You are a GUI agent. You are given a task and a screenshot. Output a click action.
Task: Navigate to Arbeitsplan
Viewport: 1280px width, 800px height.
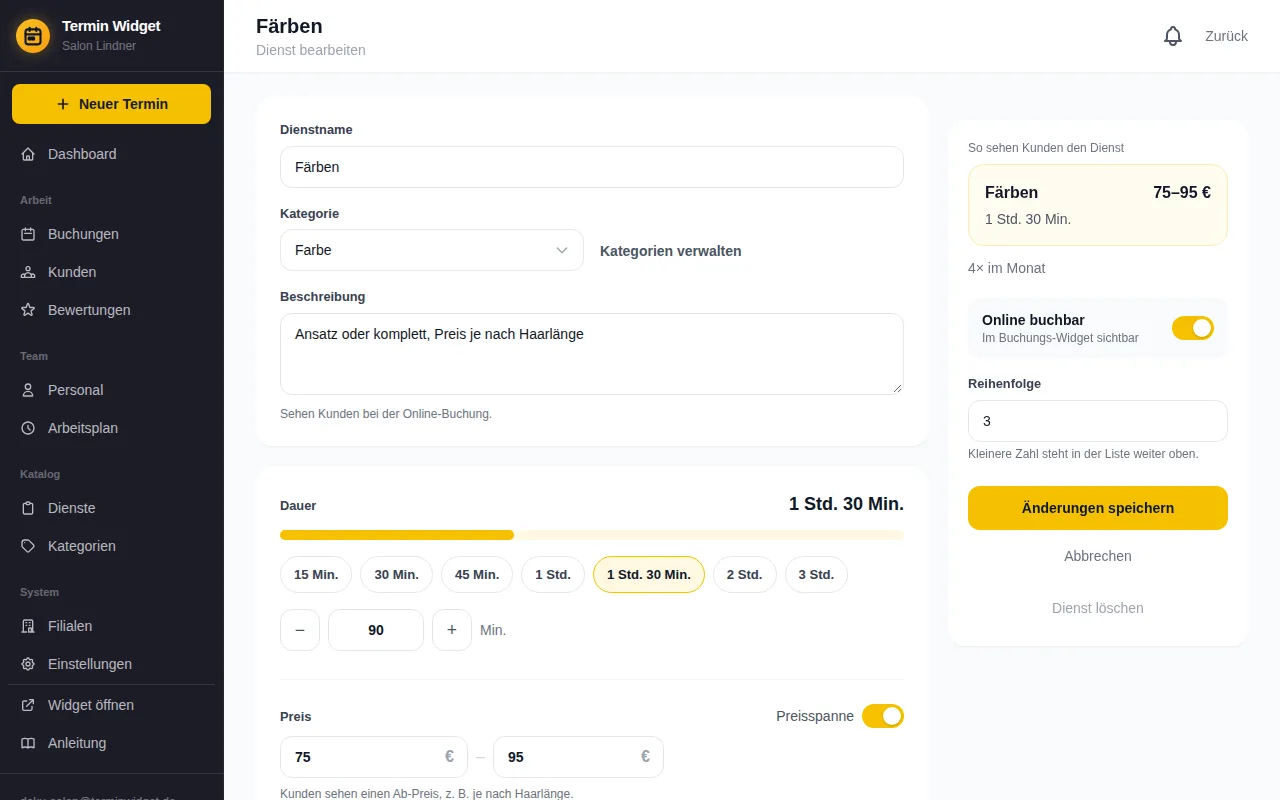coord(112,428)
